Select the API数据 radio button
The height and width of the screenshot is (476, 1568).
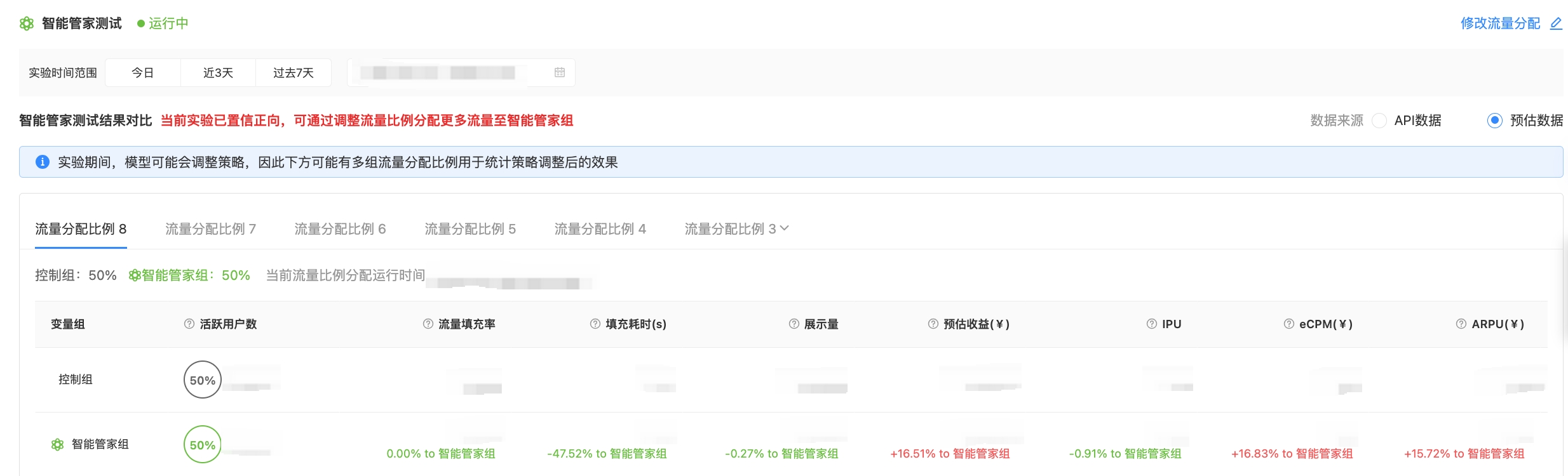point(1379,121)
